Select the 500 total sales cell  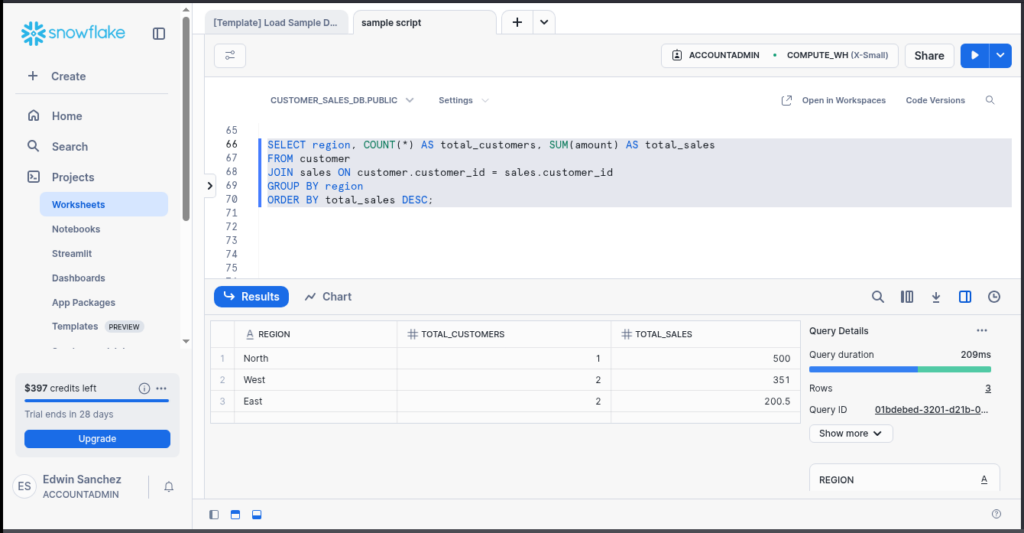(706, 359)
